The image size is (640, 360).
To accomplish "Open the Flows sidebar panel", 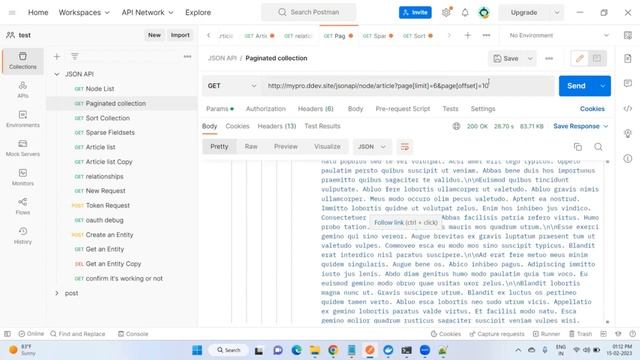I will point(23,207).
